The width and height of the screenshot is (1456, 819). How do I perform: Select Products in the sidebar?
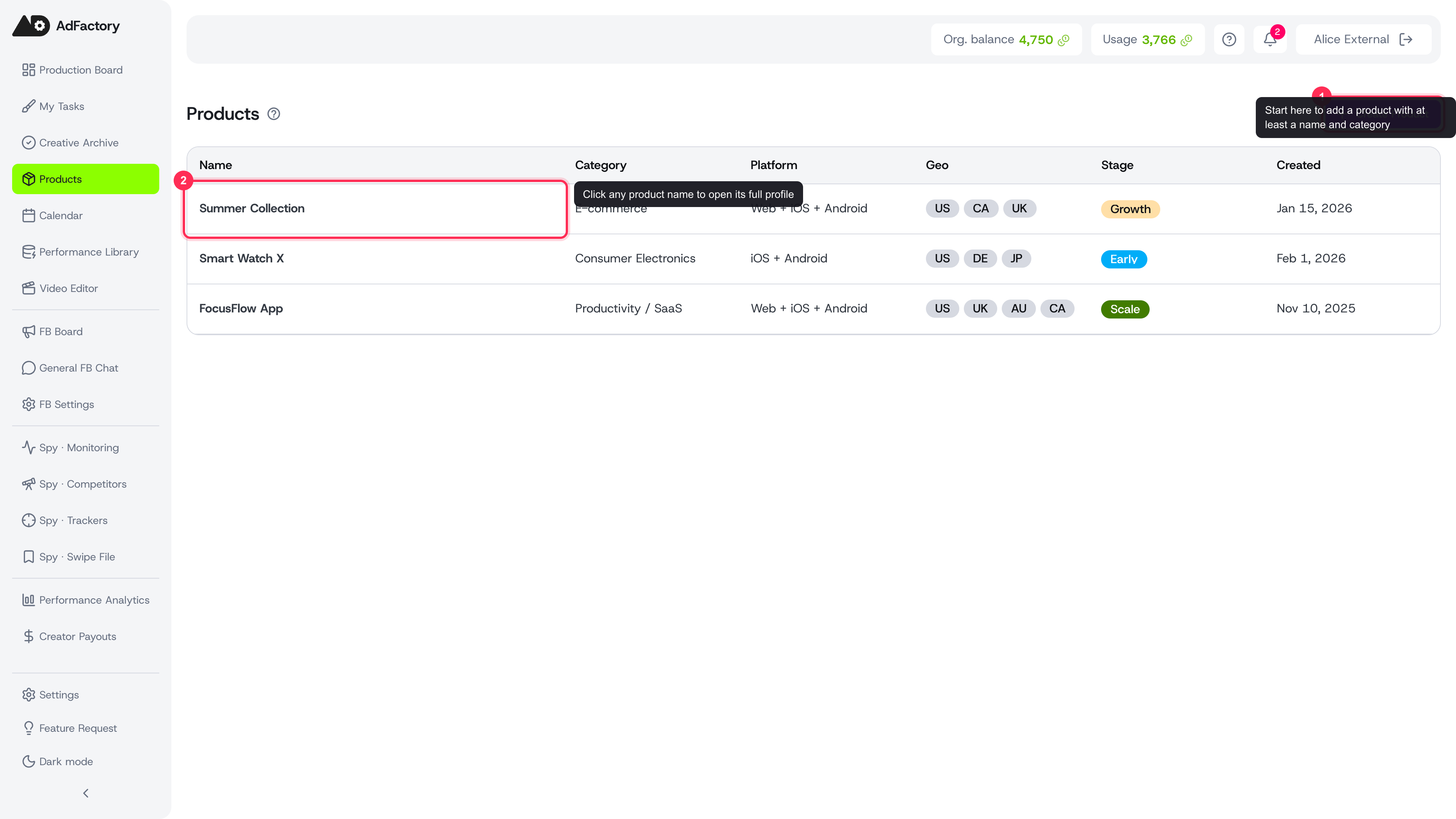(85, 179)
